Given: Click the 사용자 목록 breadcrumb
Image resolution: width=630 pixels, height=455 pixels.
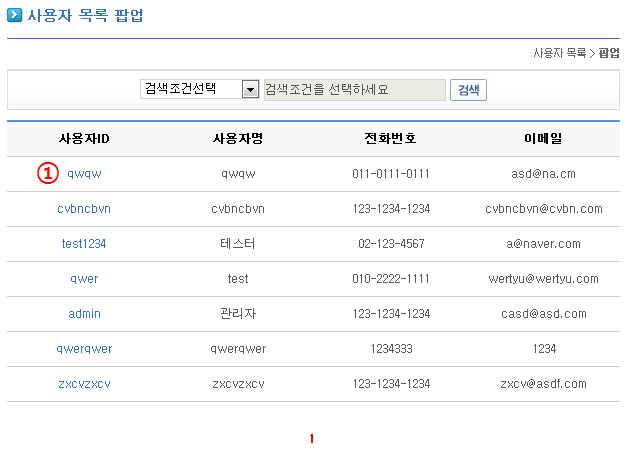Looking at the screenshot, I should click(559, 53).
